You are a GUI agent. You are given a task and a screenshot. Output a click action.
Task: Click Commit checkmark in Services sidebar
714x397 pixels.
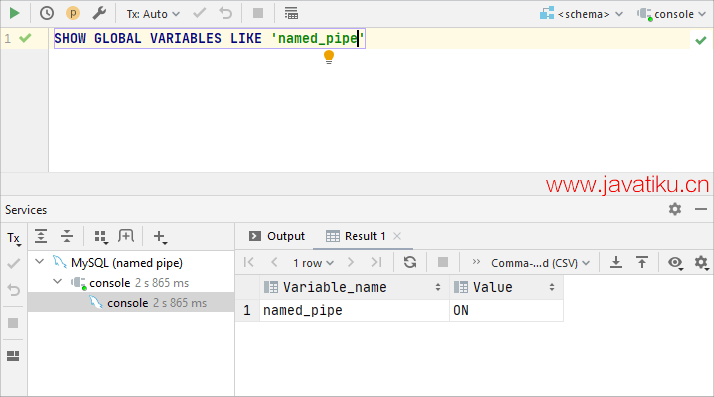[14, 263]
